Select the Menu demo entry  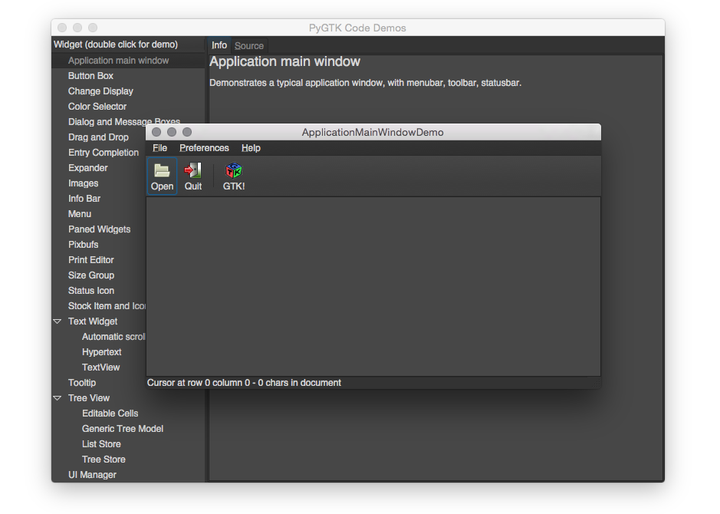click(x=79, y=214)
